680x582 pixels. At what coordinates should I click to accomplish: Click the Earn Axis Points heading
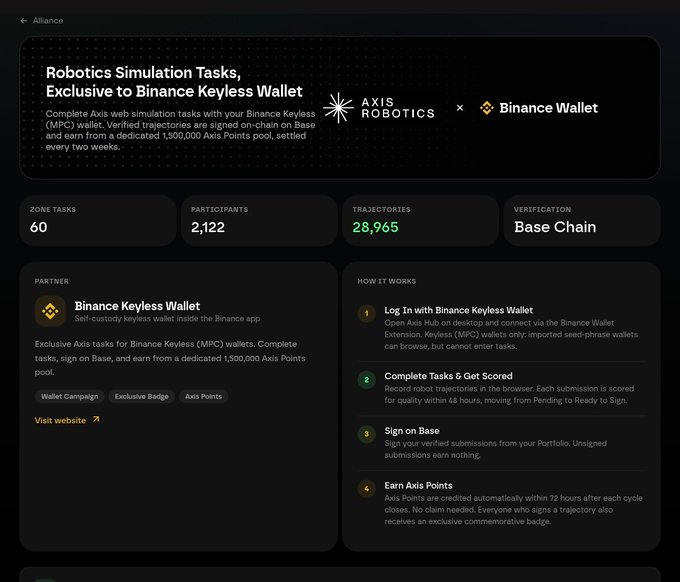click(x=418, y=485)
